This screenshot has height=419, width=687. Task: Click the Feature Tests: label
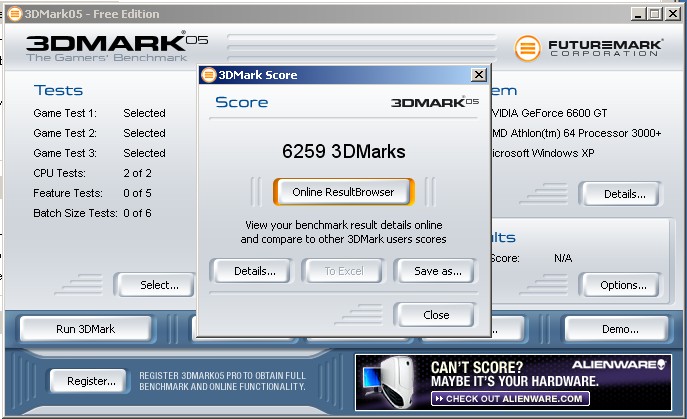68,193
